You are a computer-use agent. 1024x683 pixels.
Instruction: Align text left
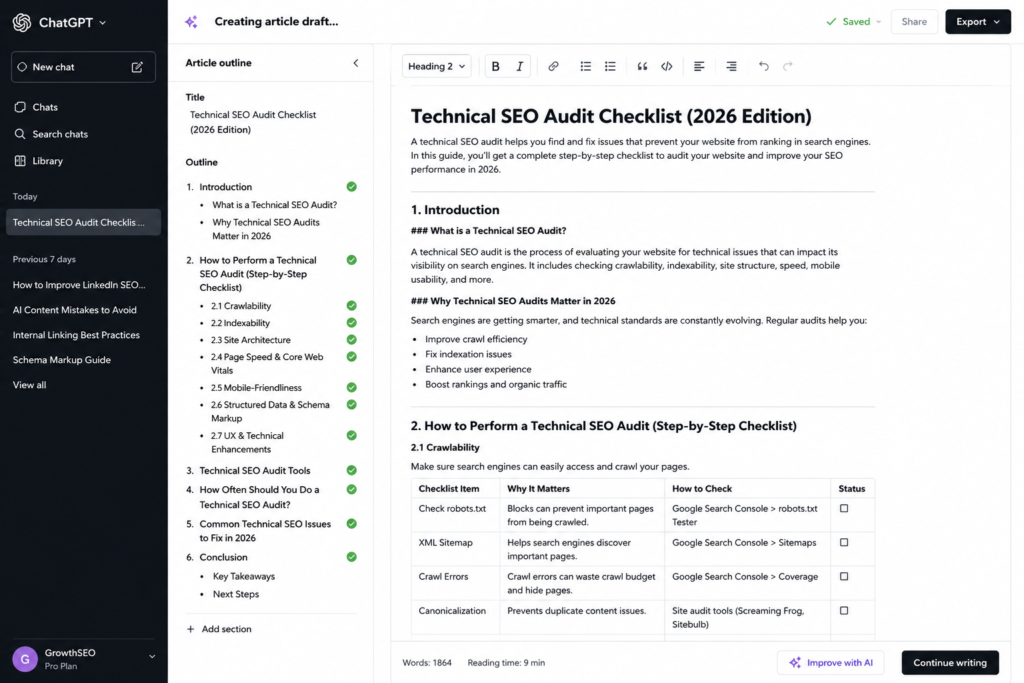[x=699, y=66]
